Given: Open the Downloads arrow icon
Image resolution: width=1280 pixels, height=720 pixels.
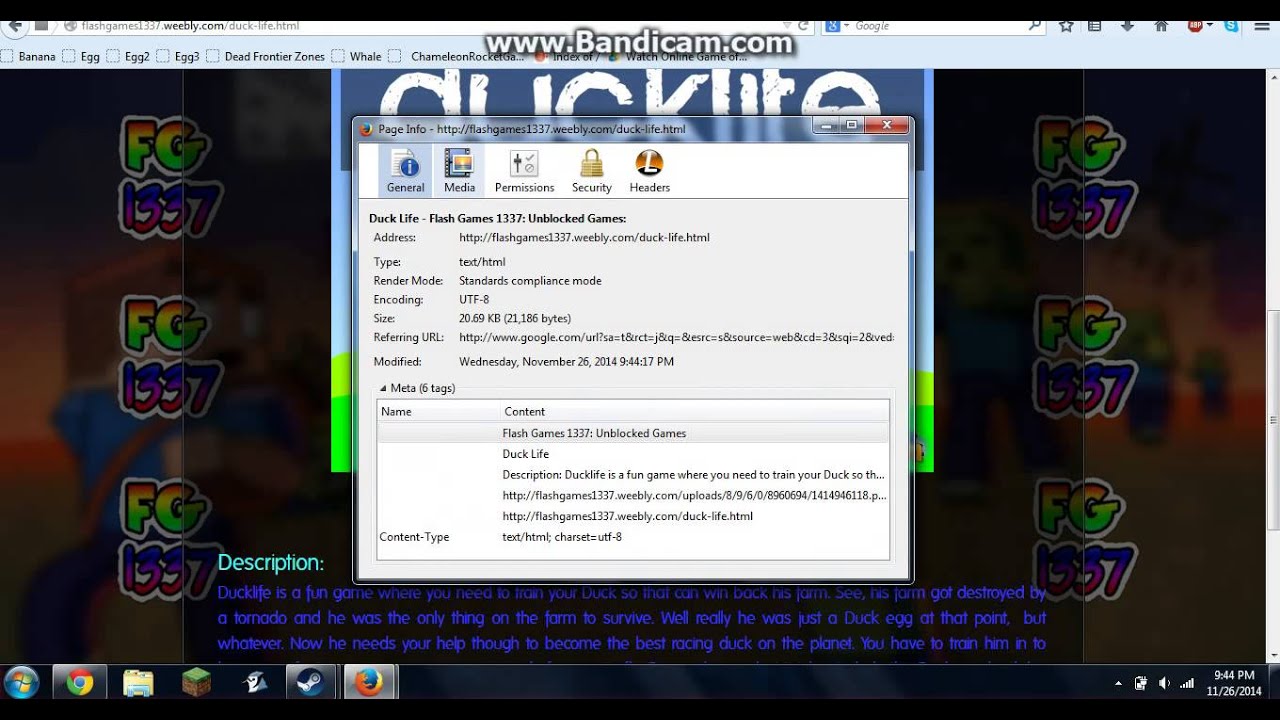Looking at the screenshot, I should pos(1127,26).
